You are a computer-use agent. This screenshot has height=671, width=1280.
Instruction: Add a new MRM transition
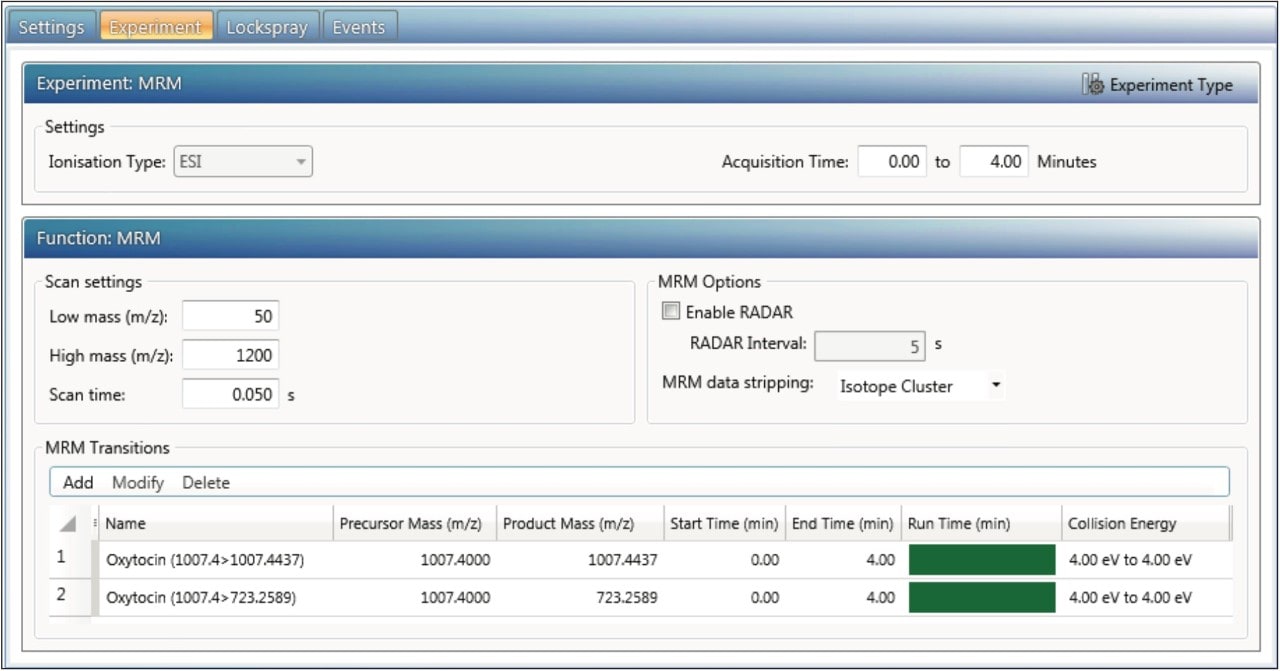[x=76, y=482]
